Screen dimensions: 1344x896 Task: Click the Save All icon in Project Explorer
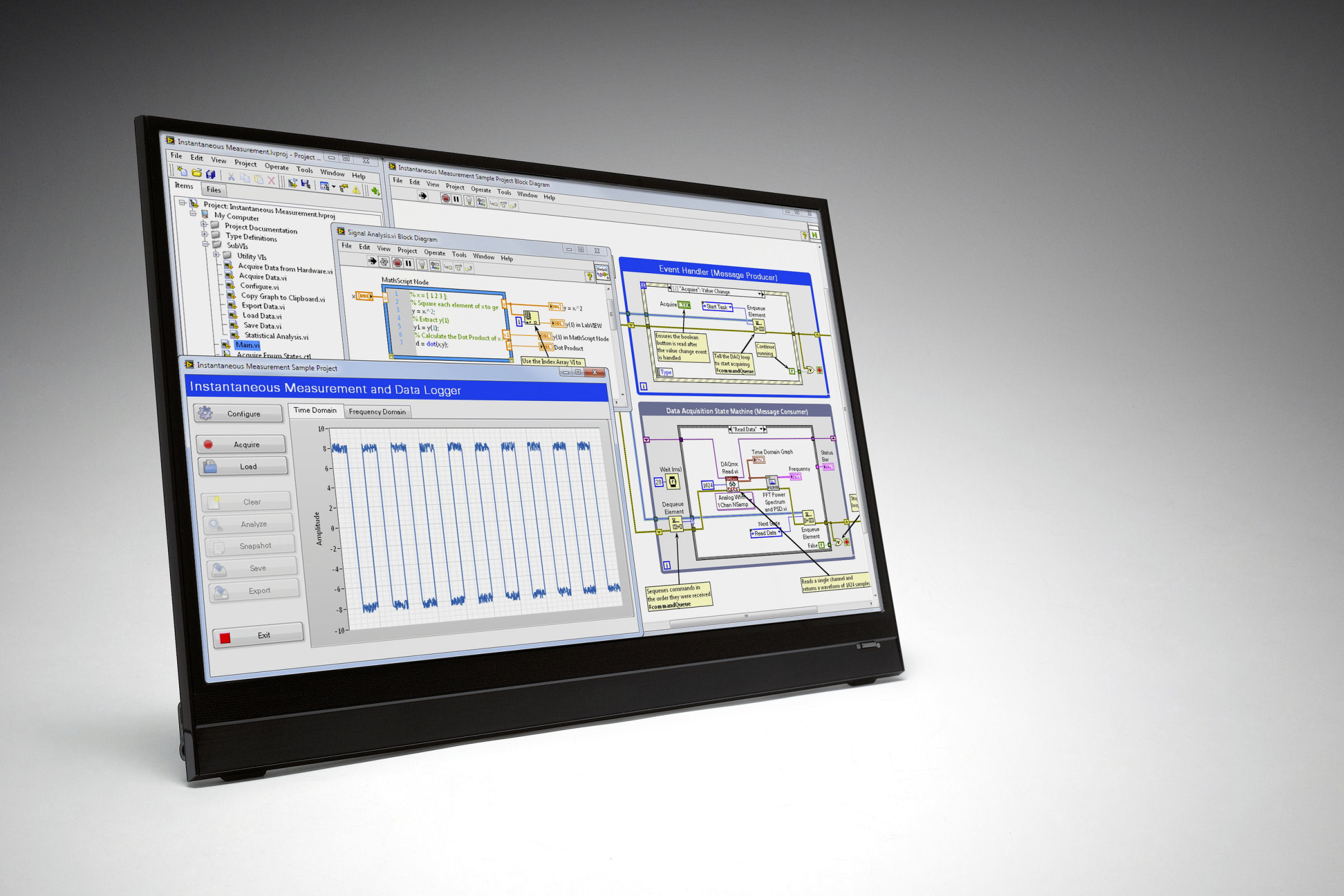coord(212,174)
